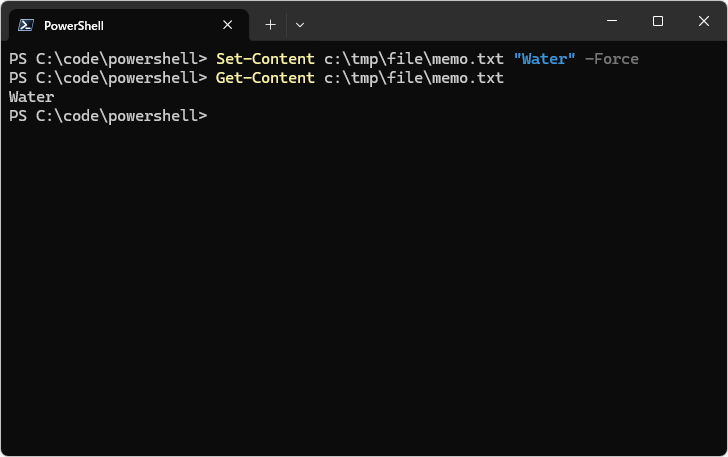Click the second line's PS prompt
This screenshot has height=457, width=728.
point(108,78)
